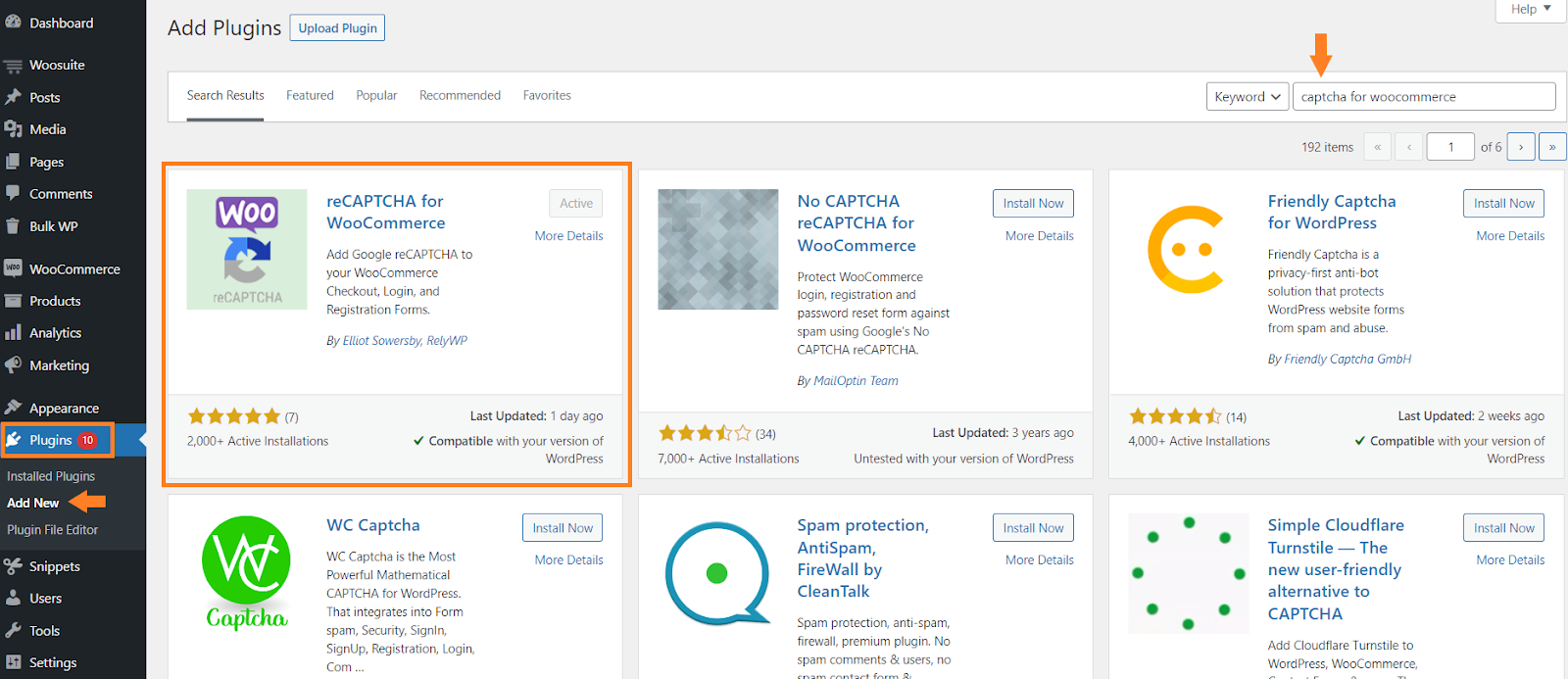Switch to the Recommended tab
The image size is (1568, 679).
pyautogui.click(x=460, y=95)
